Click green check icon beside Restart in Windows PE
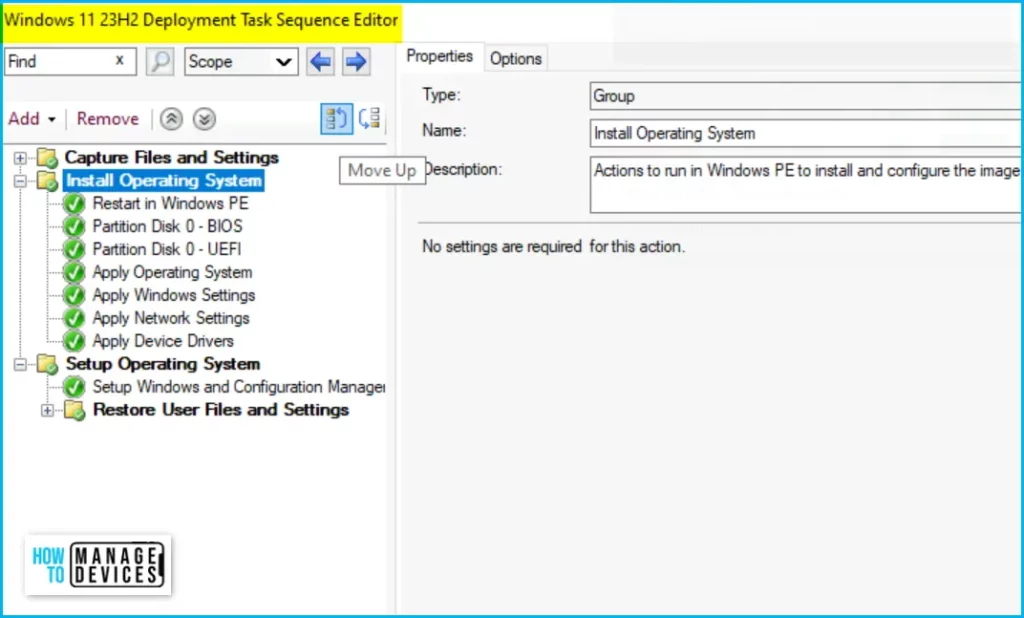This screenshot has height=618, width=1024. [x=74, y=204]
